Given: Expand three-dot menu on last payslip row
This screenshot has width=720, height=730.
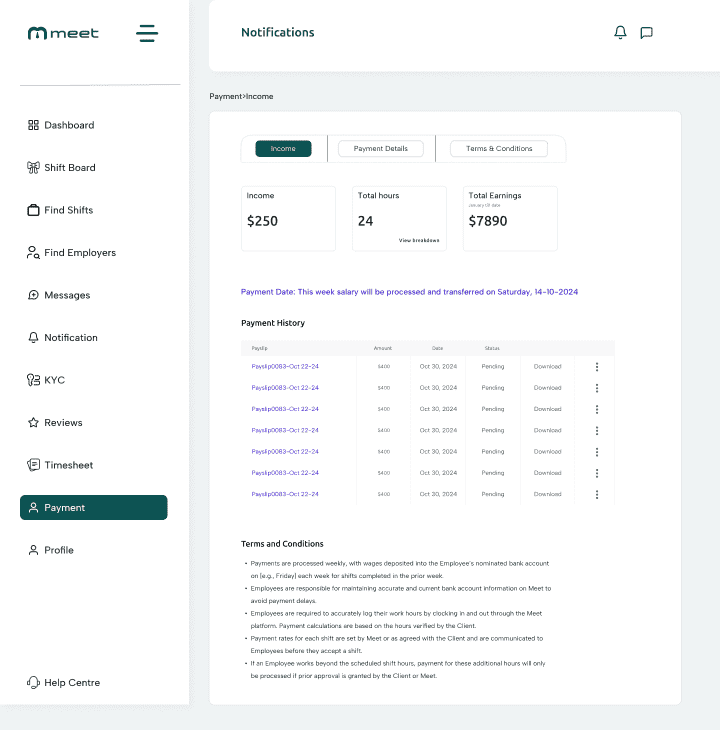Looking at the screenshot, I should (x=597, y=494).
